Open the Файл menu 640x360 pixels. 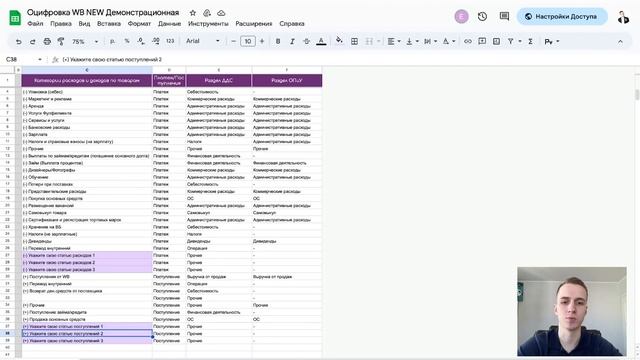(x=35, y=24)
